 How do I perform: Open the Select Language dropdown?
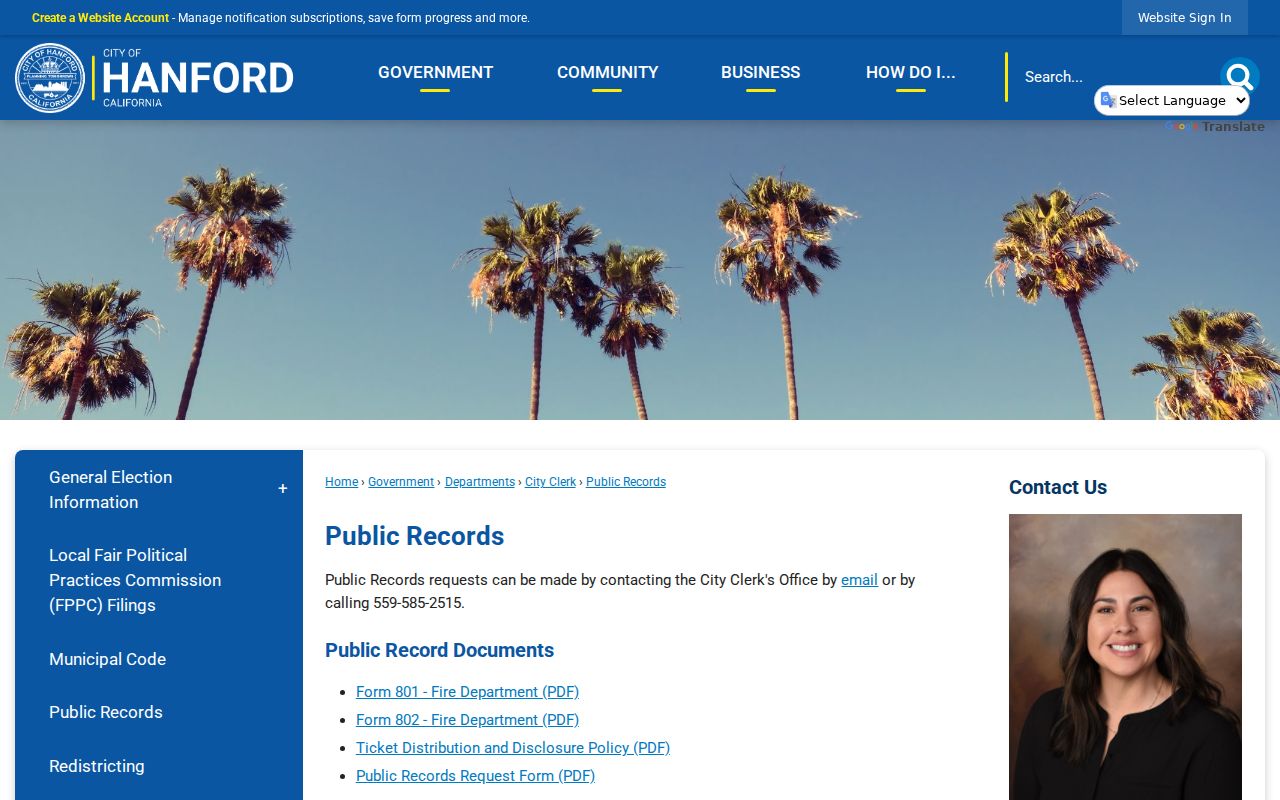coord(1172,100)
